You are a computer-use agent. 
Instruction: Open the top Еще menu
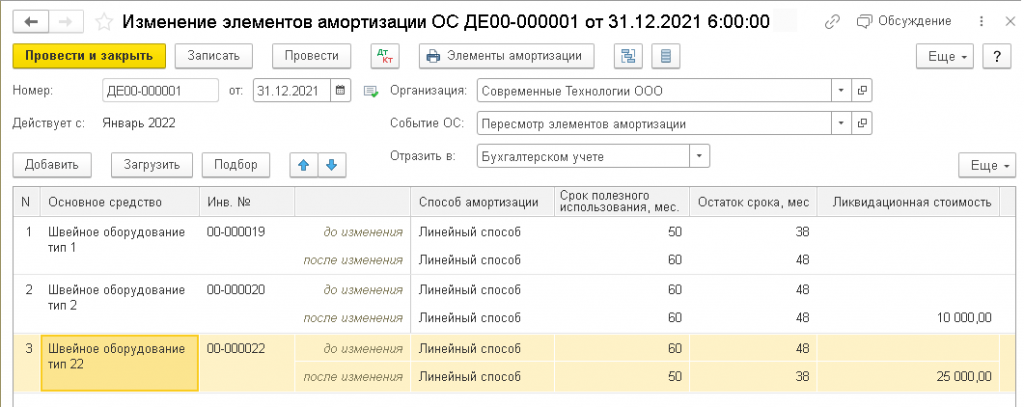[x=947, y=56]
